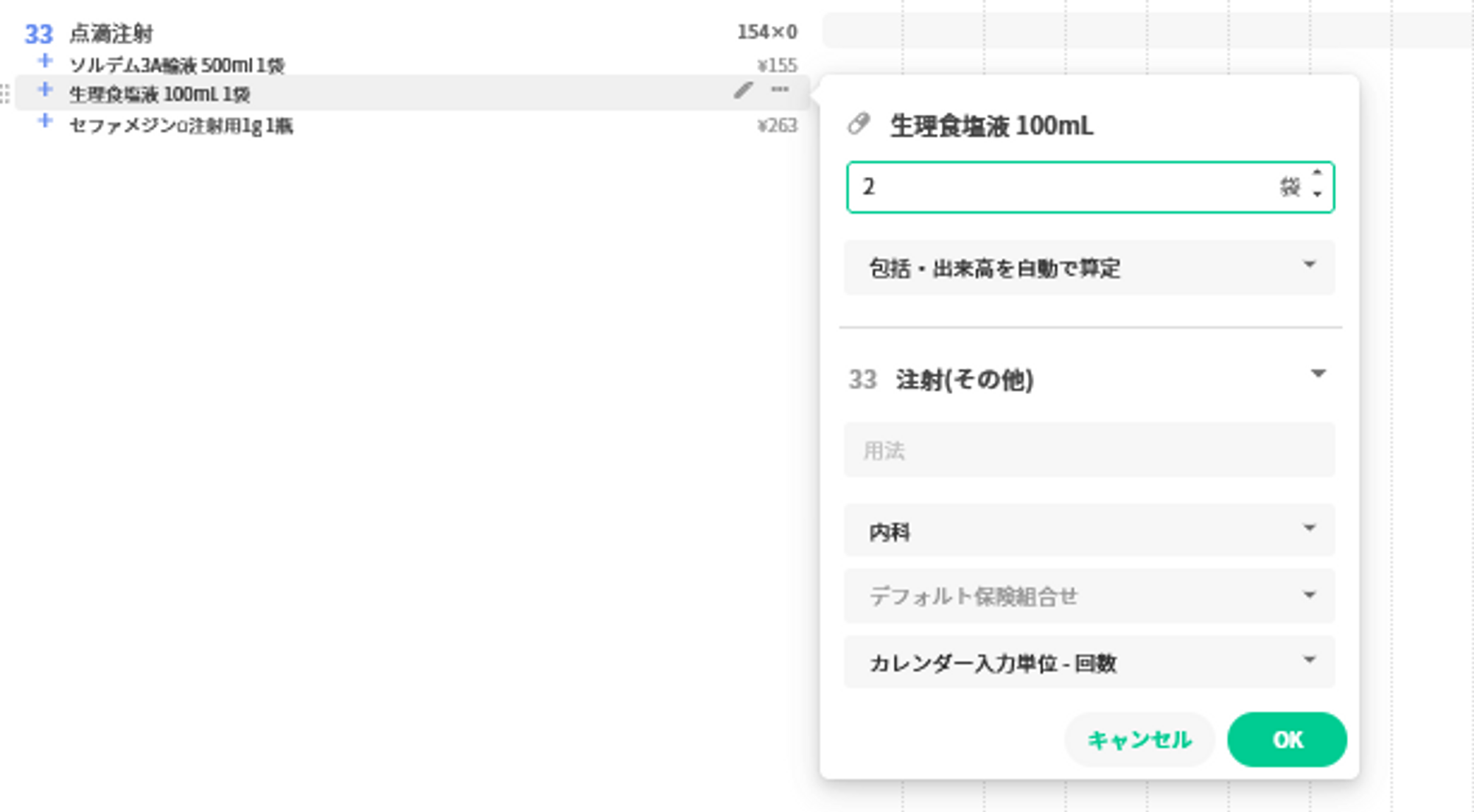Click the blue 33 category number
1474x812 pixels.
(38, 34)
